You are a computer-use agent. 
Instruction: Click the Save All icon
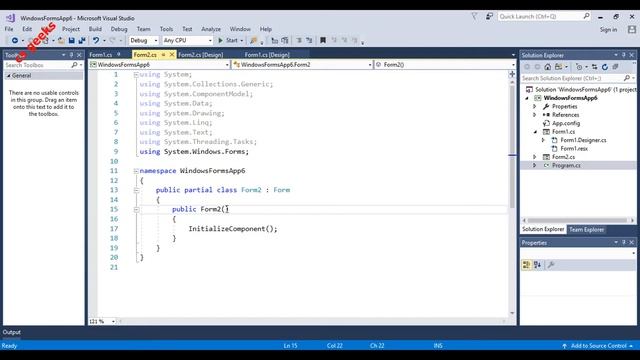click(x=82, y=40)
